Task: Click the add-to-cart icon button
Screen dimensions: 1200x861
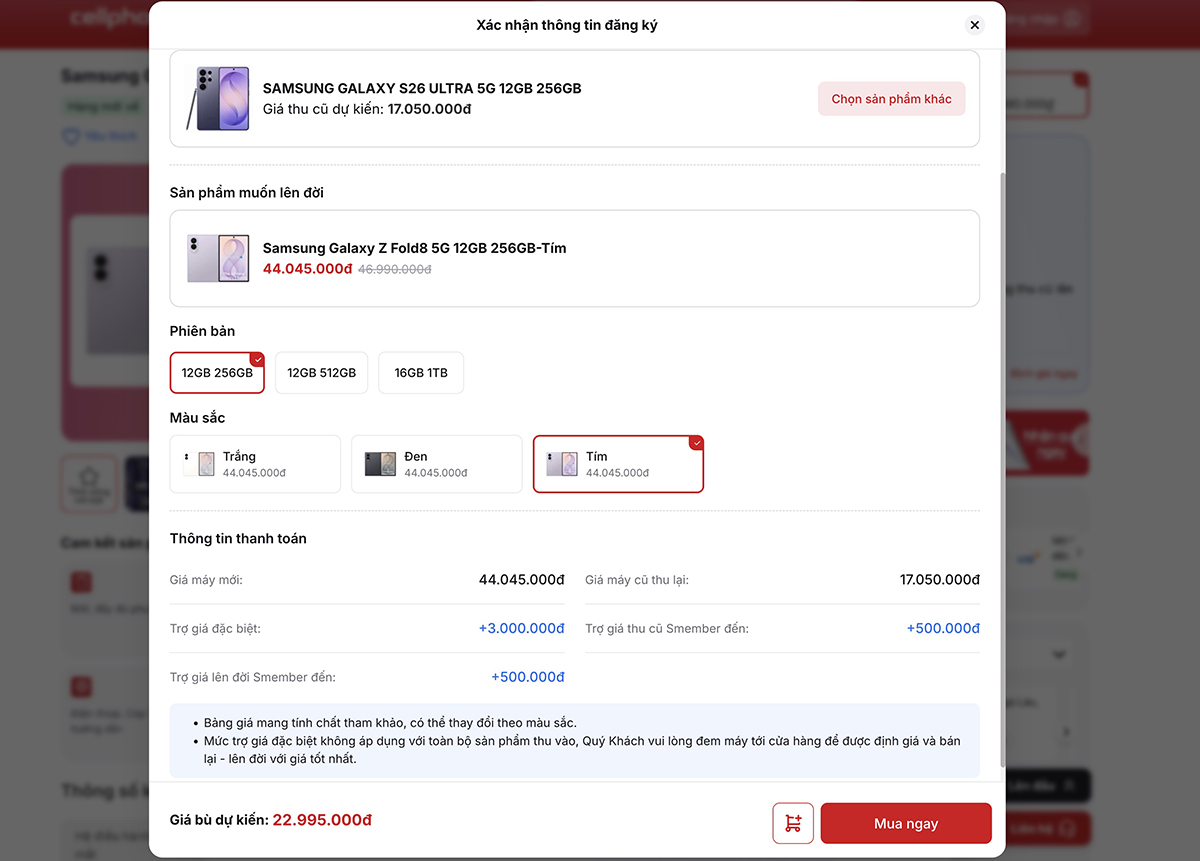Action: [793, 823]
